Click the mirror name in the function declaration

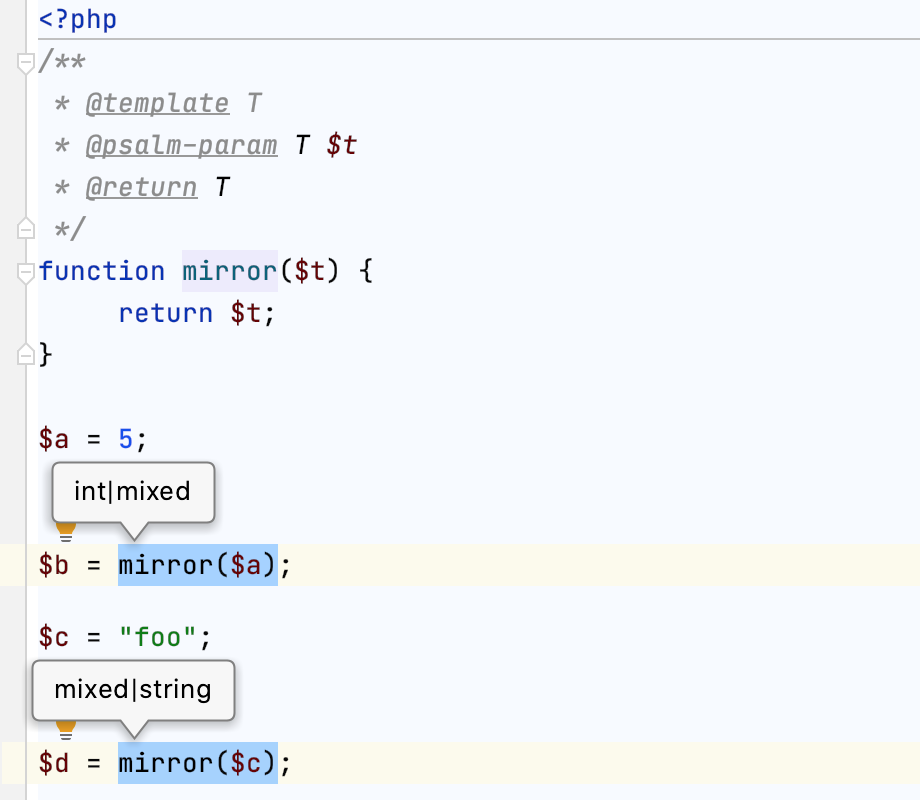pyautogui.click(x=229, y=272)
